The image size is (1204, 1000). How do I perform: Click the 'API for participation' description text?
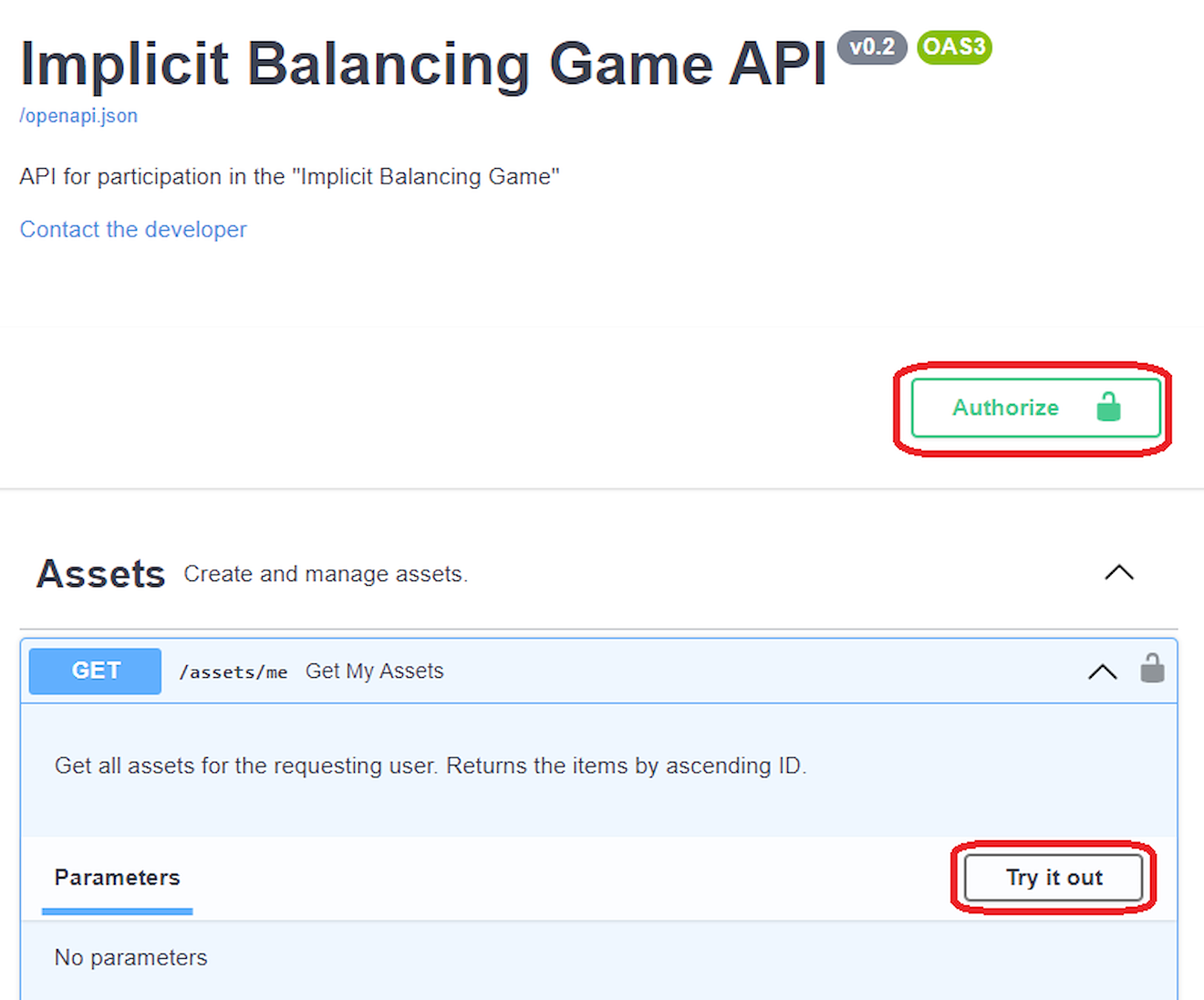(289, 176)
